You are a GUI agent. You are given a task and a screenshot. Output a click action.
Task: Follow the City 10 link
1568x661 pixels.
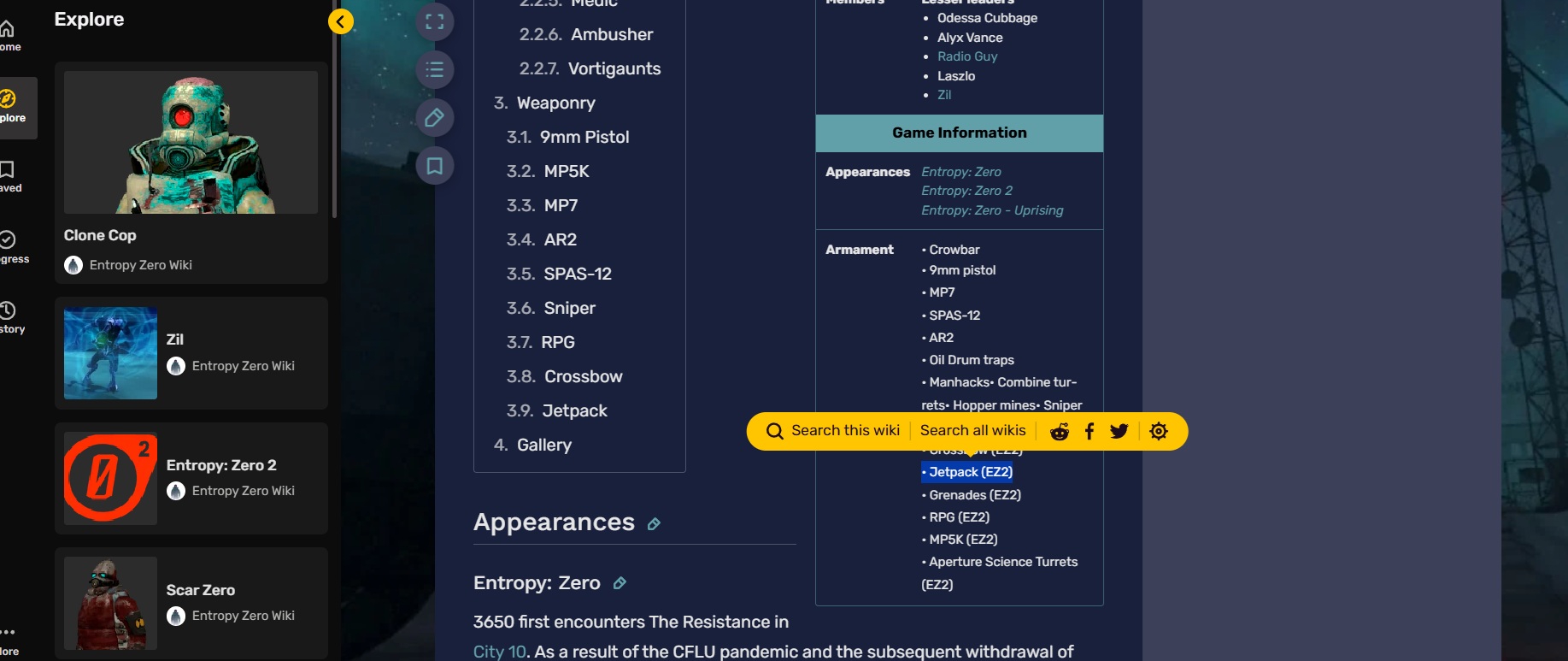point(500,652)
